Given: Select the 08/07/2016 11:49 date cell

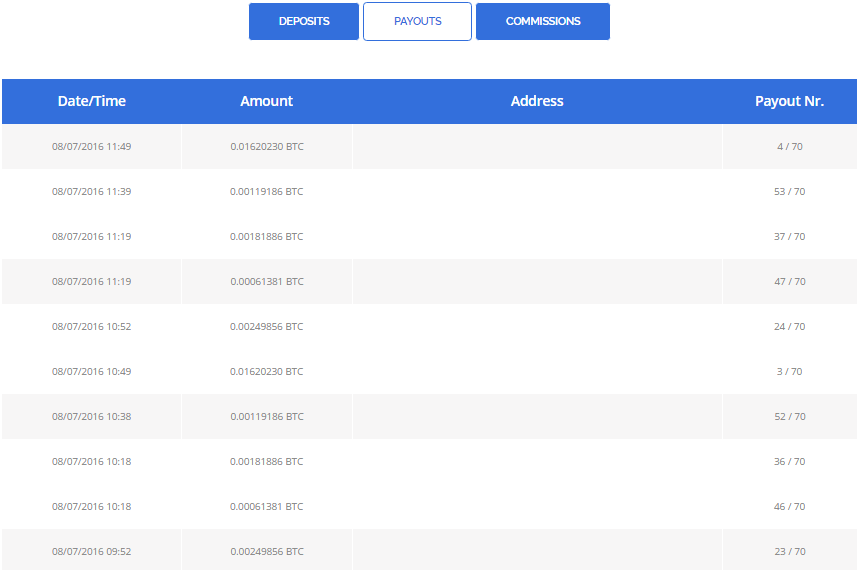Looking at the screenshot, I should [x=92, y=146].
